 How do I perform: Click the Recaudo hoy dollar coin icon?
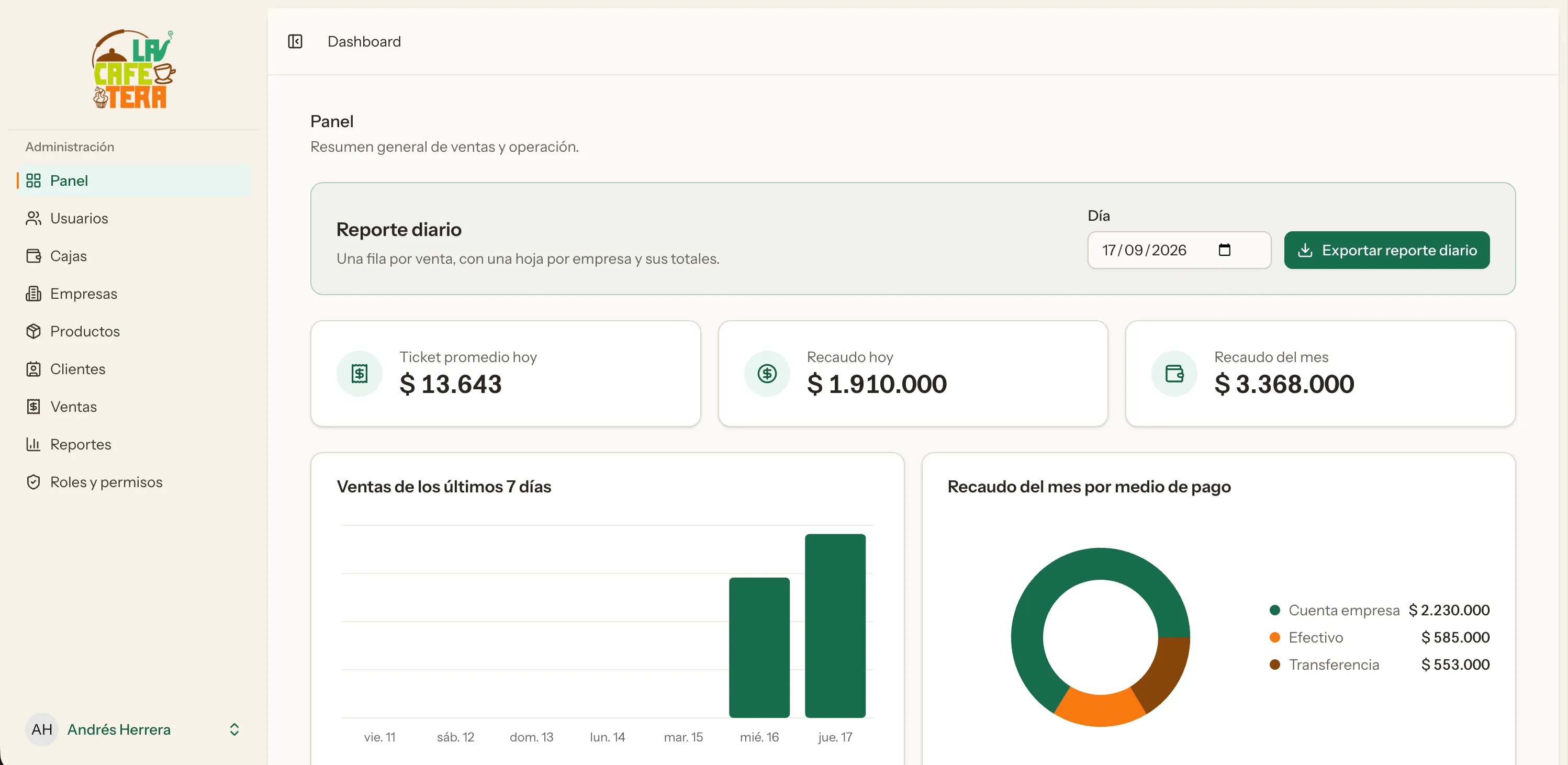click(767, 374)
